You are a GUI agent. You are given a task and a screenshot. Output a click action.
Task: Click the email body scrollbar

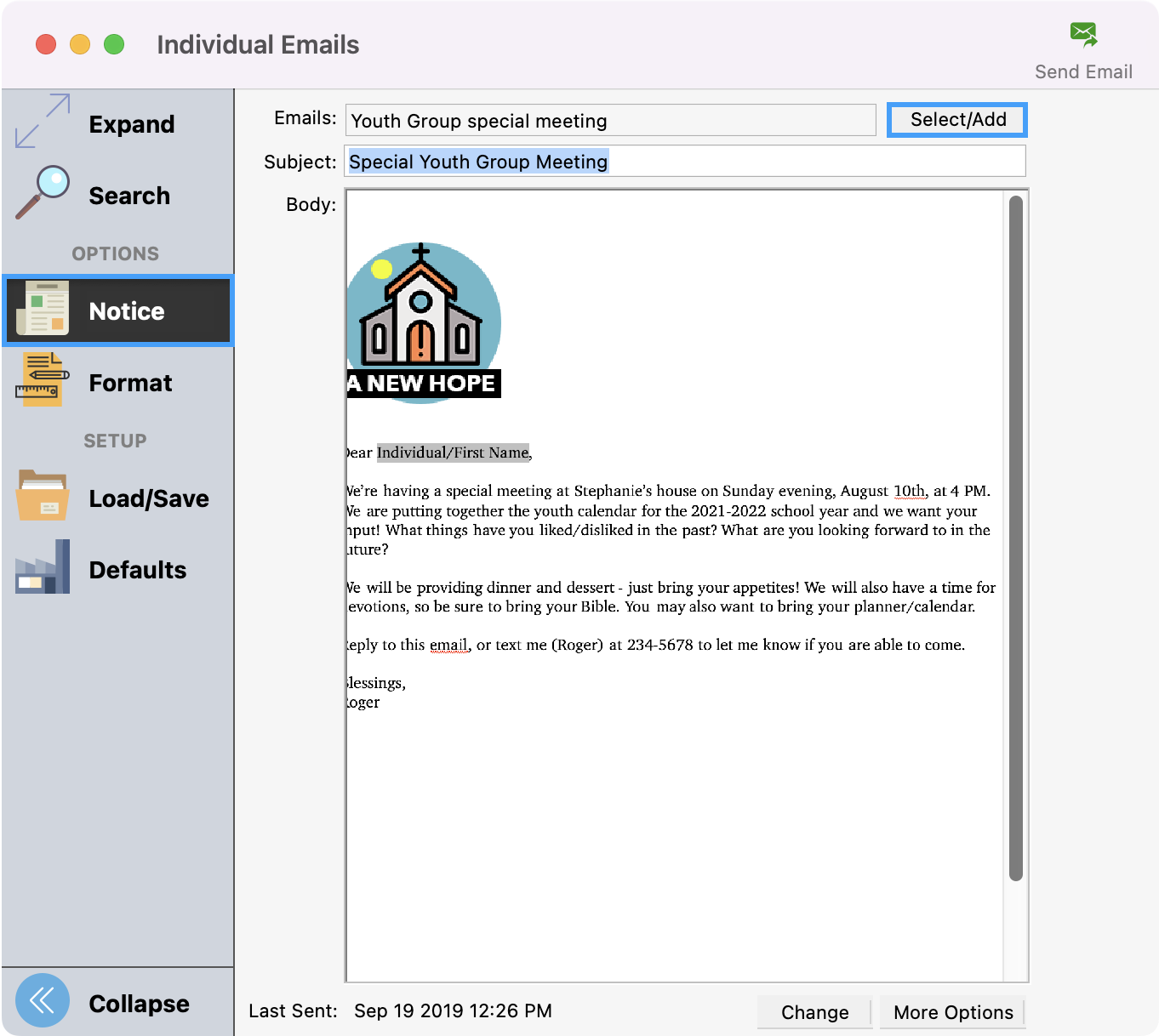(1013, 536)
